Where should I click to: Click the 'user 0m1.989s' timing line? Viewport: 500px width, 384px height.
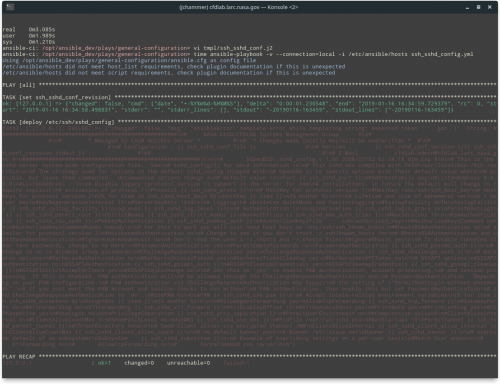29,36
